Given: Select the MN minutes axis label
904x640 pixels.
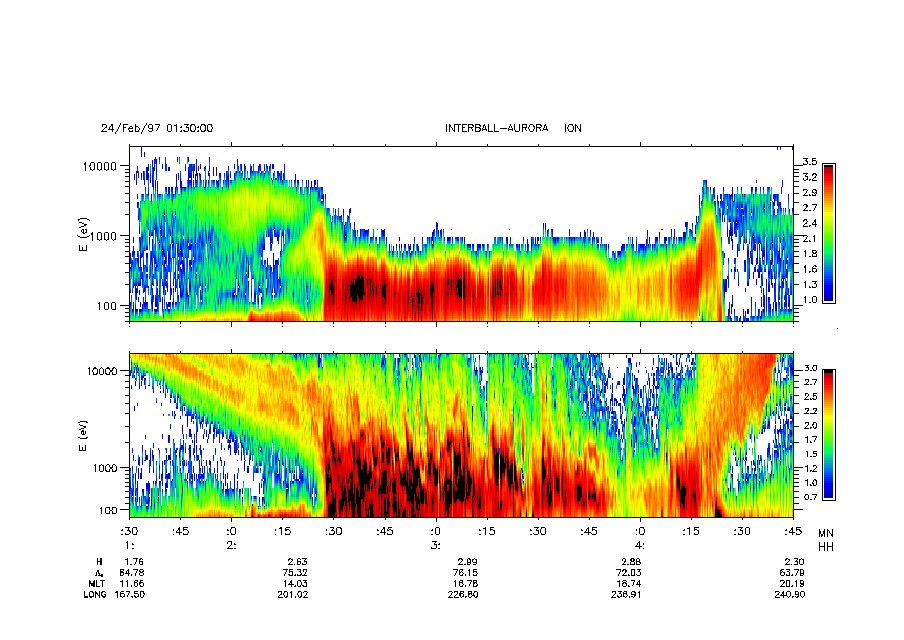Looking at the screenshot, I should click(x=825, y=533).
